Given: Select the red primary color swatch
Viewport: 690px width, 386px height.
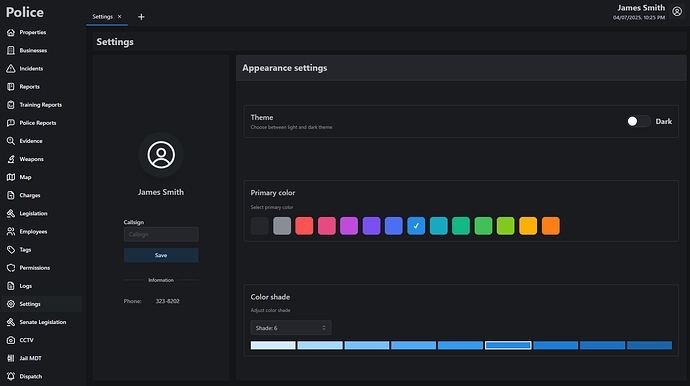Looking at the screenshot, I should tap(304, 226).
